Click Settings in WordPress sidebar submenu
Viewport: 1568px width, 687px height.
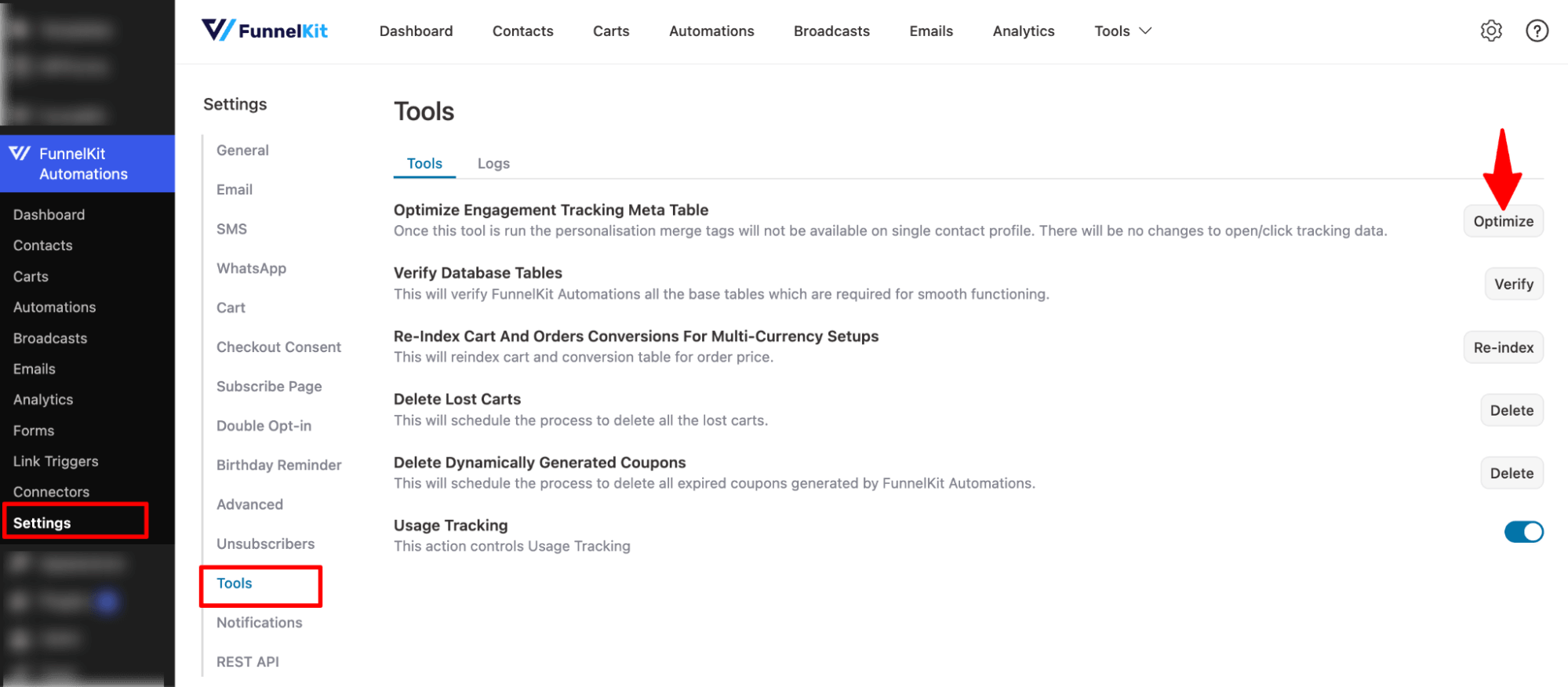42,523
